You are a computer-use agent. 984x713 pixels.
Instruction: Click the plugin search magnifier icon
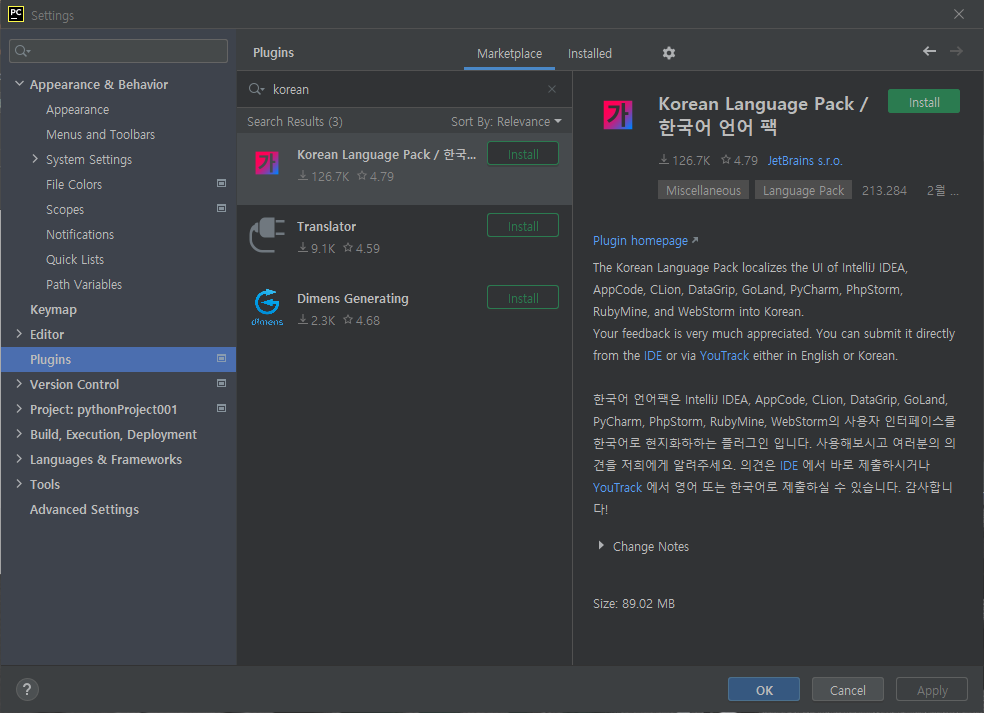(257, 89)
